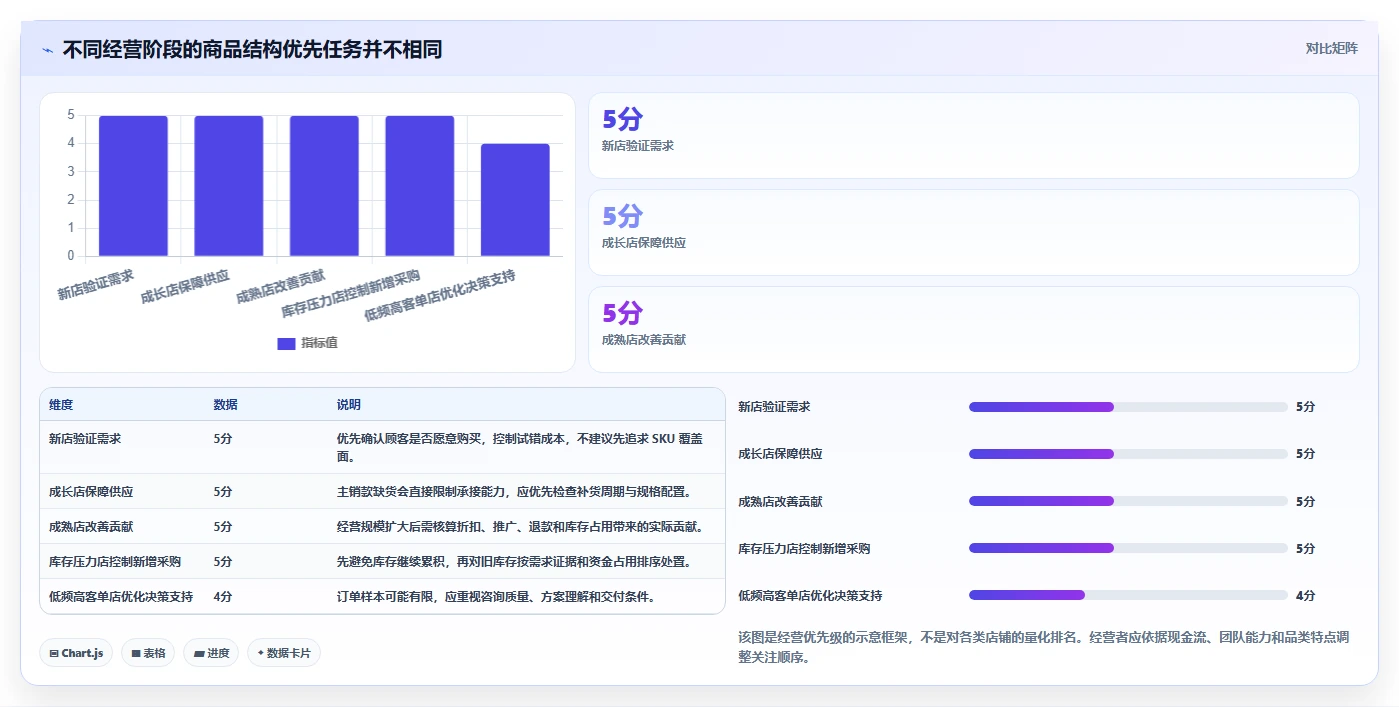
Task: Click the 新店验证需求 x-axis label under the chart
Action: click(96, 284)
